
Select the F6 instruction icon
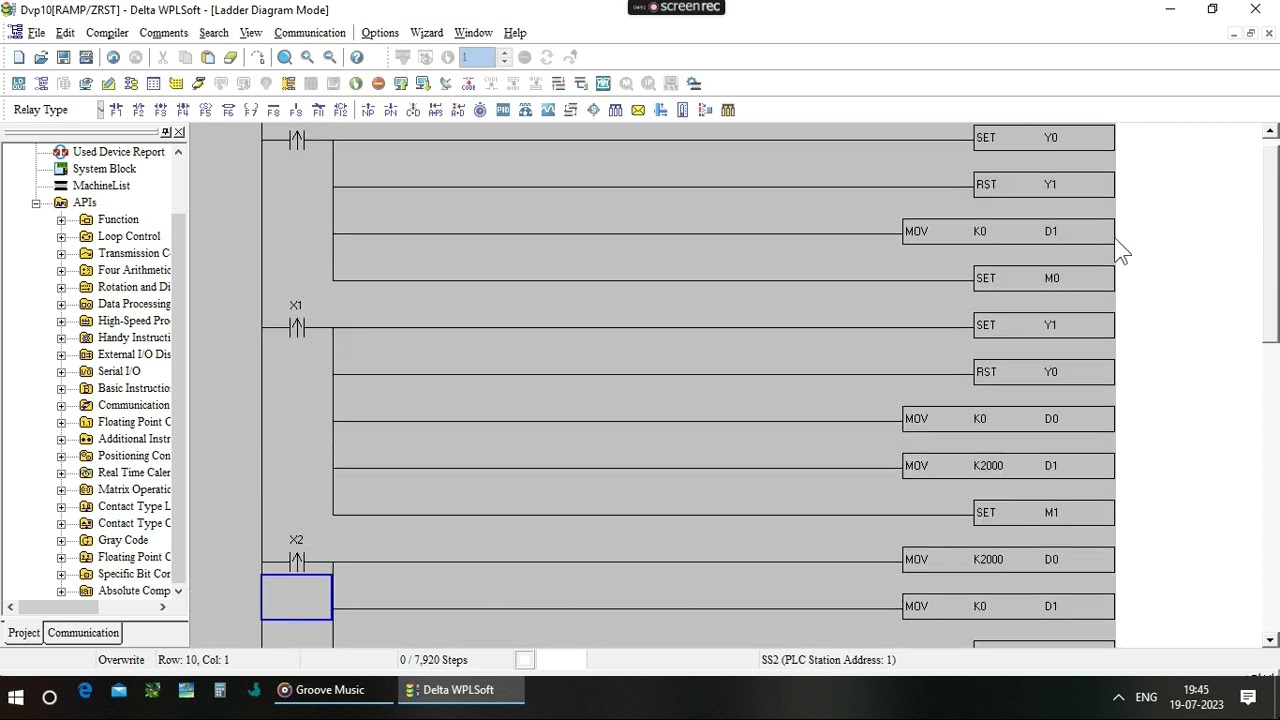[x=228, y=110]
